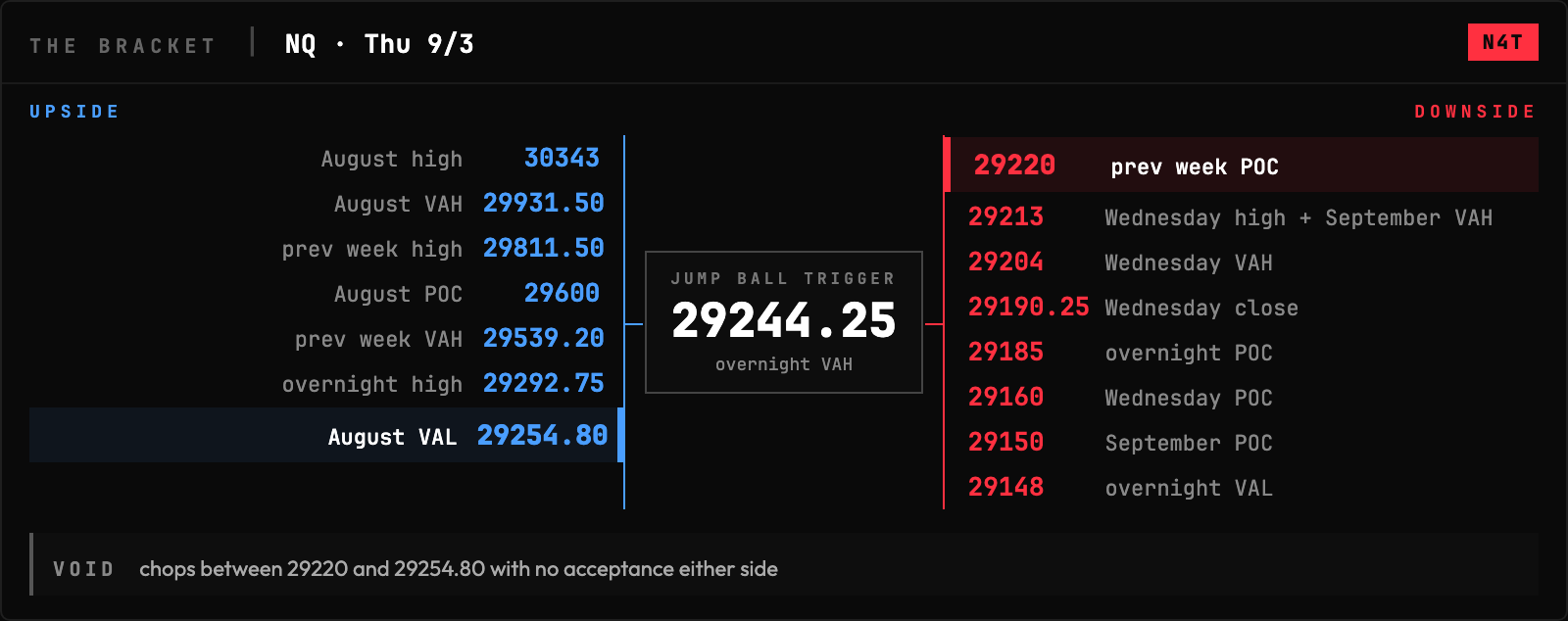Click the UPSIDE section header

74,112
